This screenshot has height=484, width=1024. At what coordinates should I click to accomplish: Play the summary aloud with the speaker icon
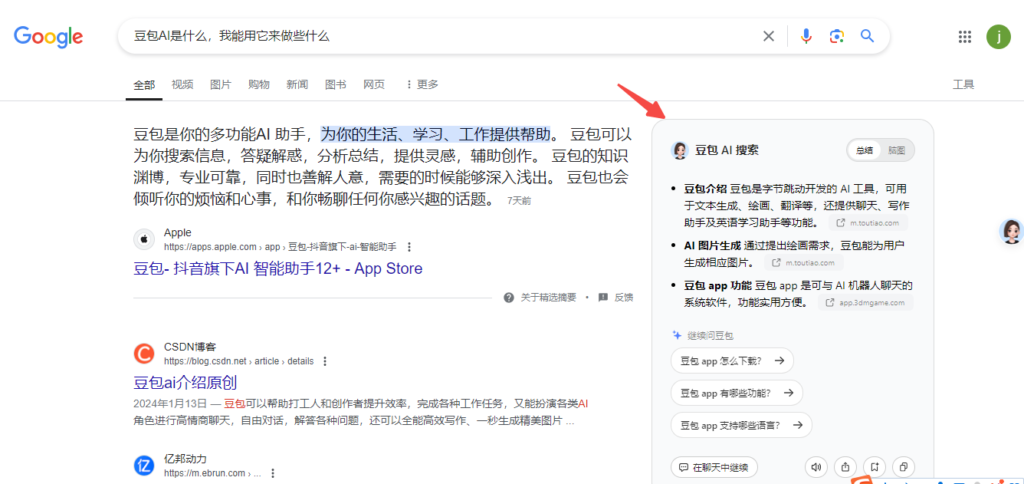pos(816,467)
